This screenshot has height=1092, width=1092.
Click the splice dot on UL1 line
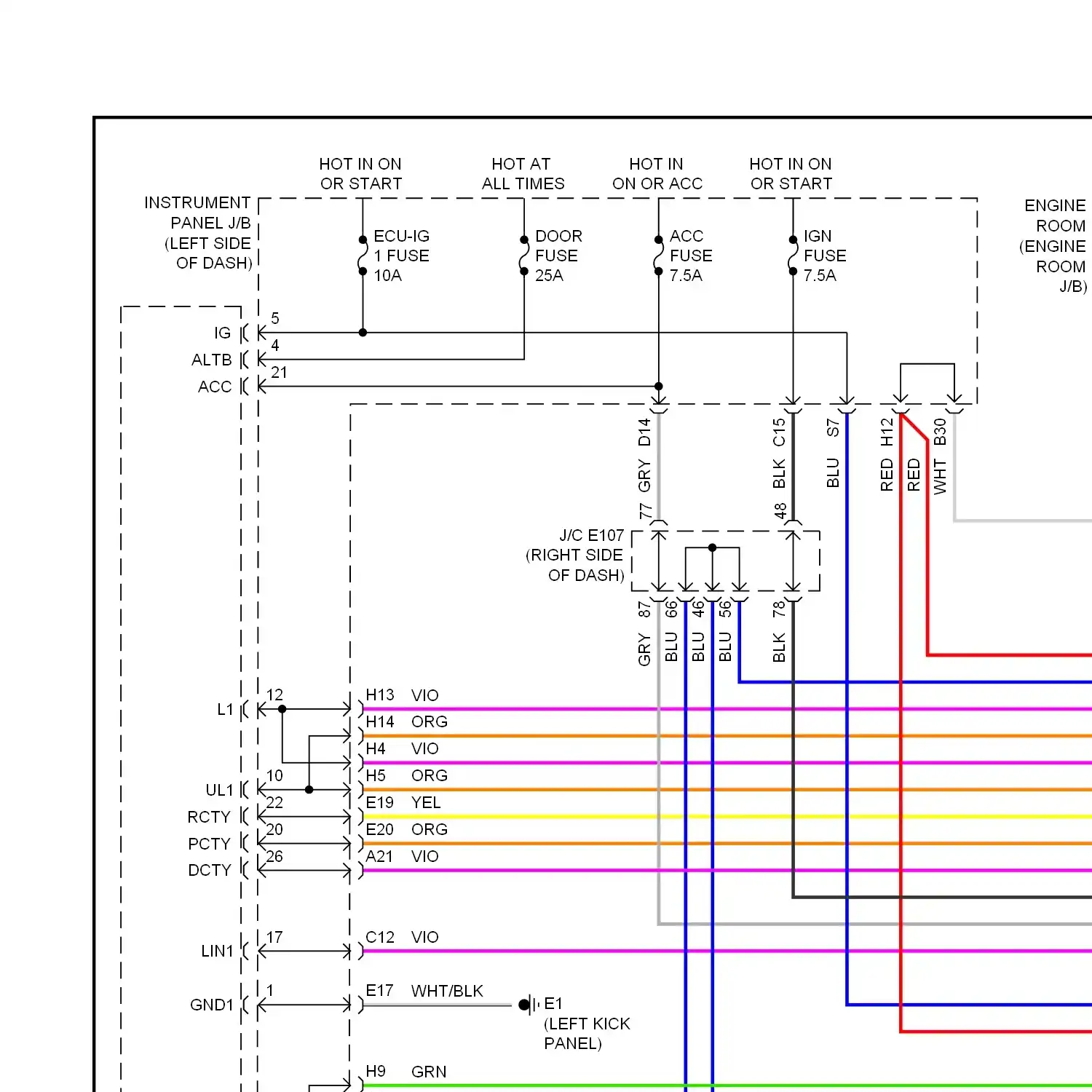point(309,790)
